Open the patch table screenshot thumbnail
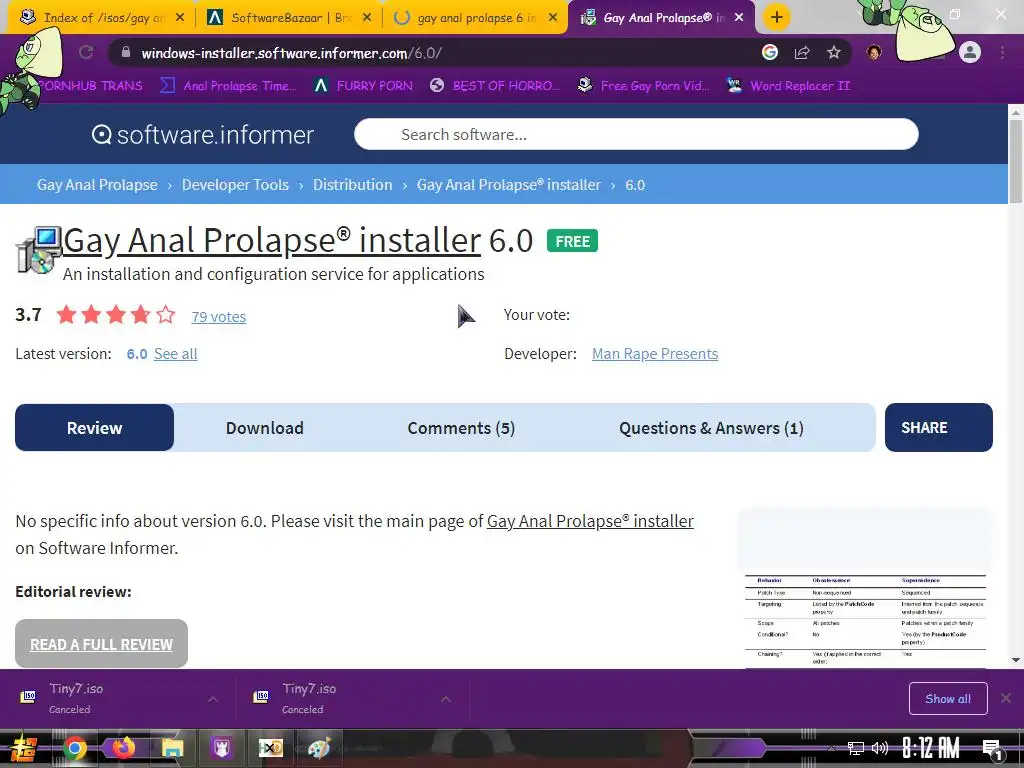Image resolution: width=1024 pixels, height=768 pixels. (x=865, y=620)
